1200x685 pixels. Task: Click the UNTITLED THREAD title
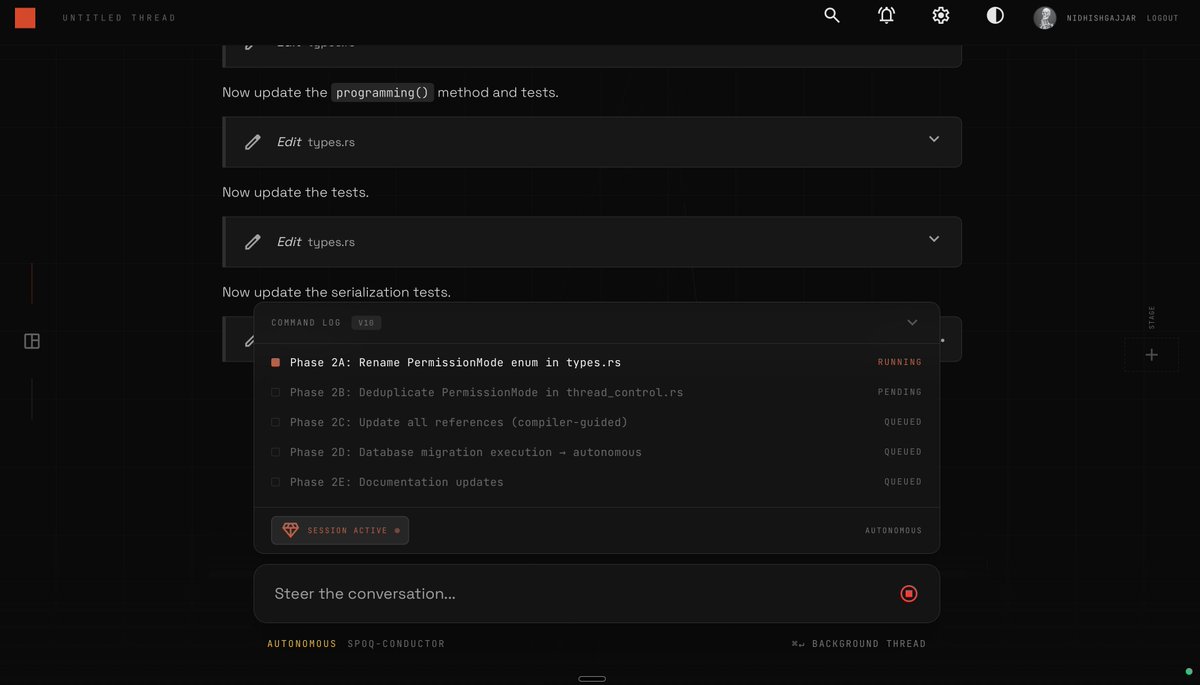coord(118,18)
